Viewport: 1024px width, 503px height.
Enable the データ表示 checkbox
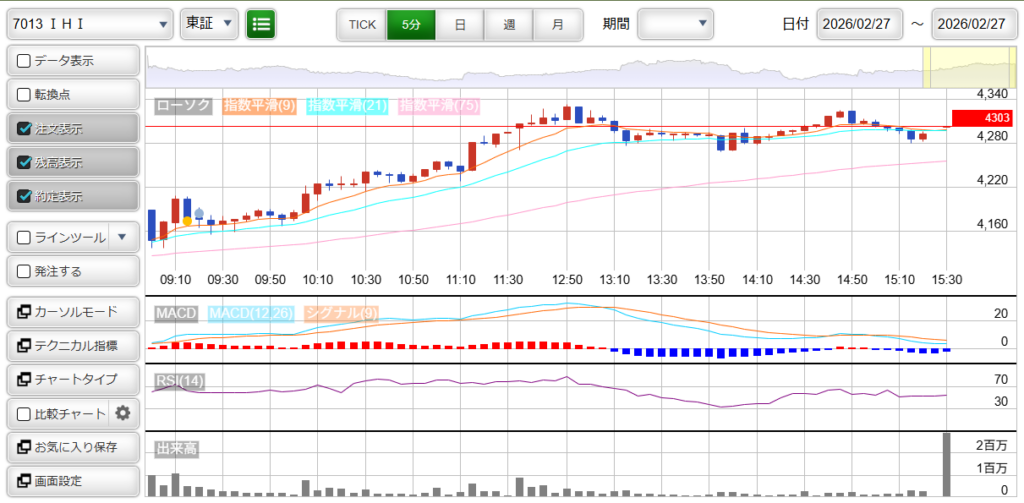[x=24, y=61]
